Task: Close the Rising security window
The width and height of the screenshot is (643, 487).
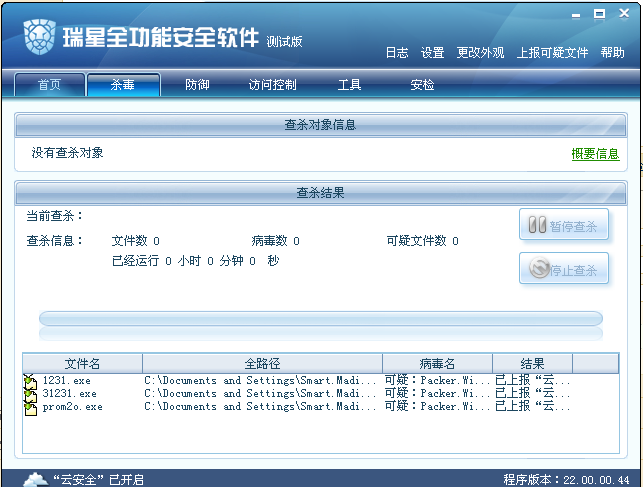Action: tap(624, 14)
